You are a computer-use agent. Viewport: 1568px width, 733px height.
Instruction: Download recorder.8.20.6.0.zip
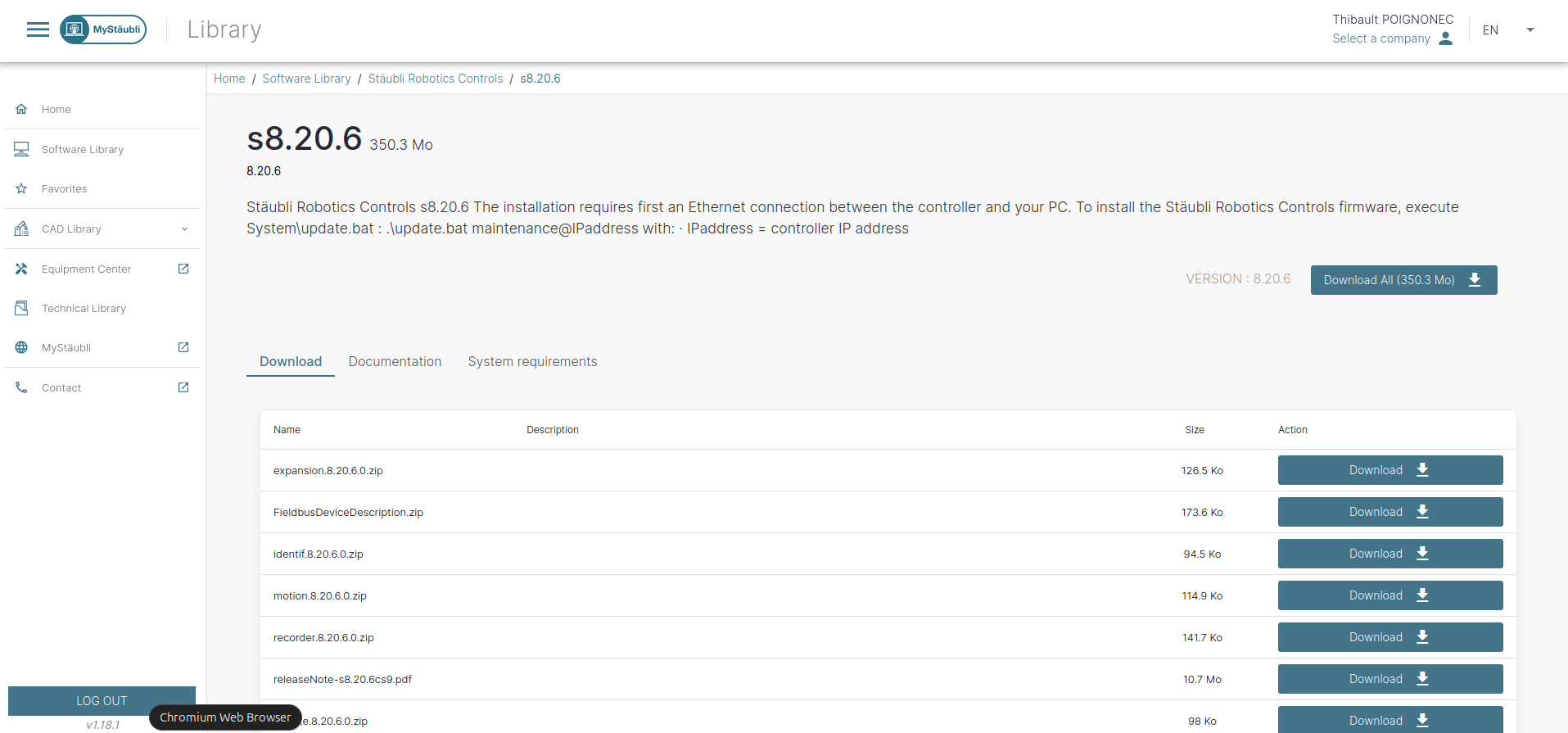click(x=1390, y=637)
